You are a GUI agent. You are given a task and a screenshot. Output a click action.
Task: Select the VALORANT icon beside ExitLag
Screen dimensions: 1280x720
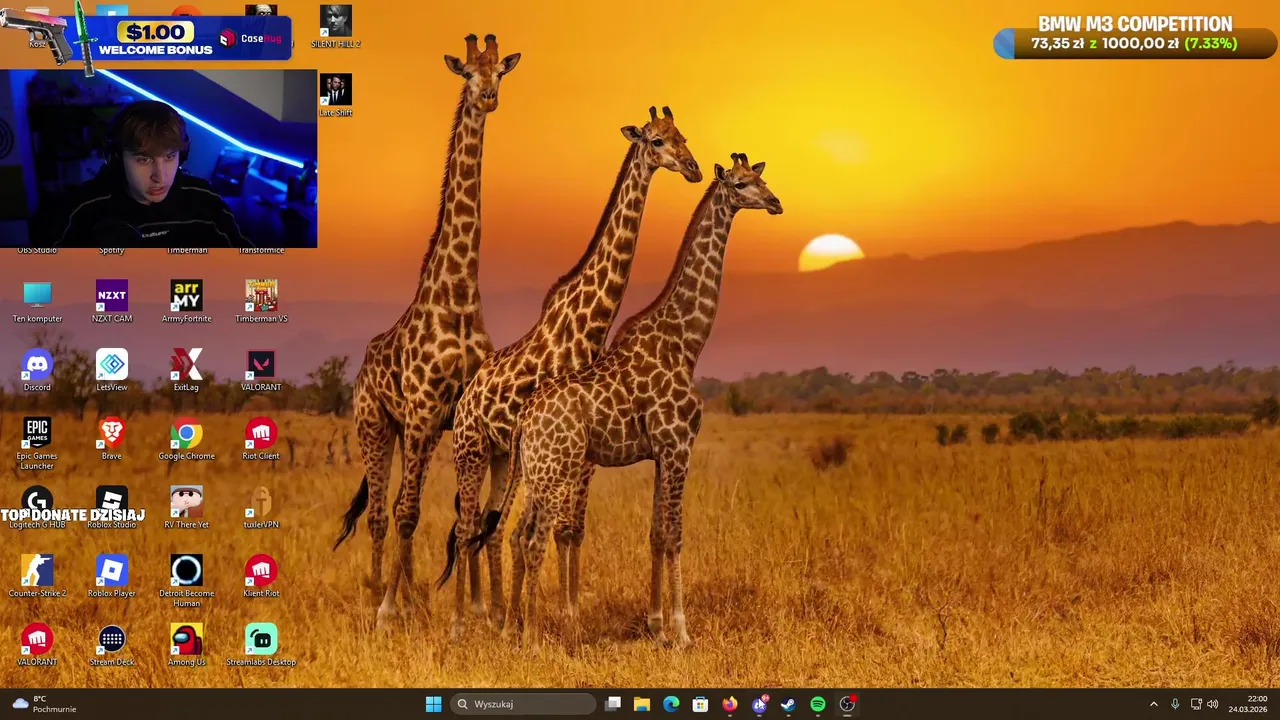[261, 371]
